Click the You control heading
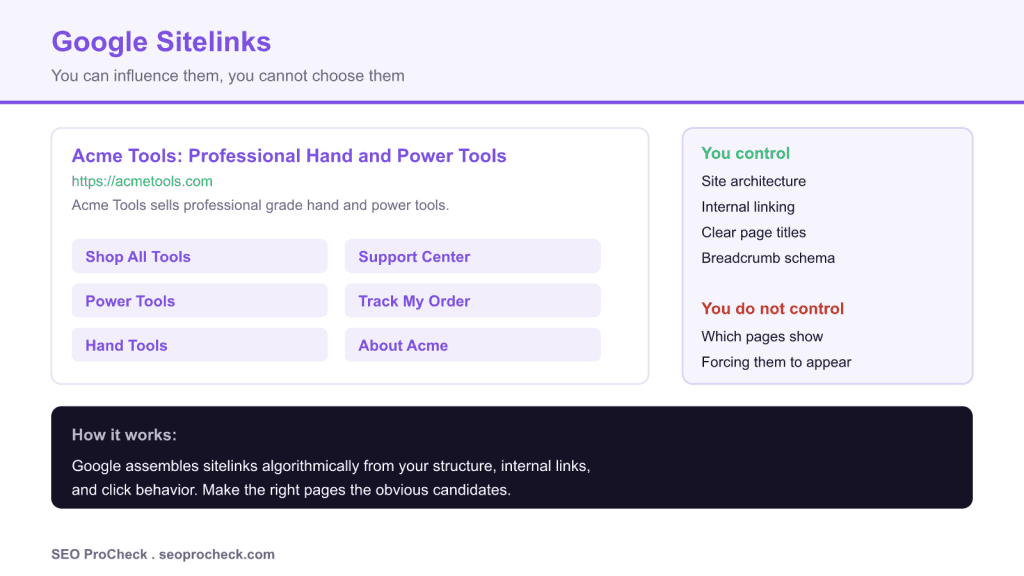Image resolution: width=1024 pixels, height=576 pixels. click(745, 153)
